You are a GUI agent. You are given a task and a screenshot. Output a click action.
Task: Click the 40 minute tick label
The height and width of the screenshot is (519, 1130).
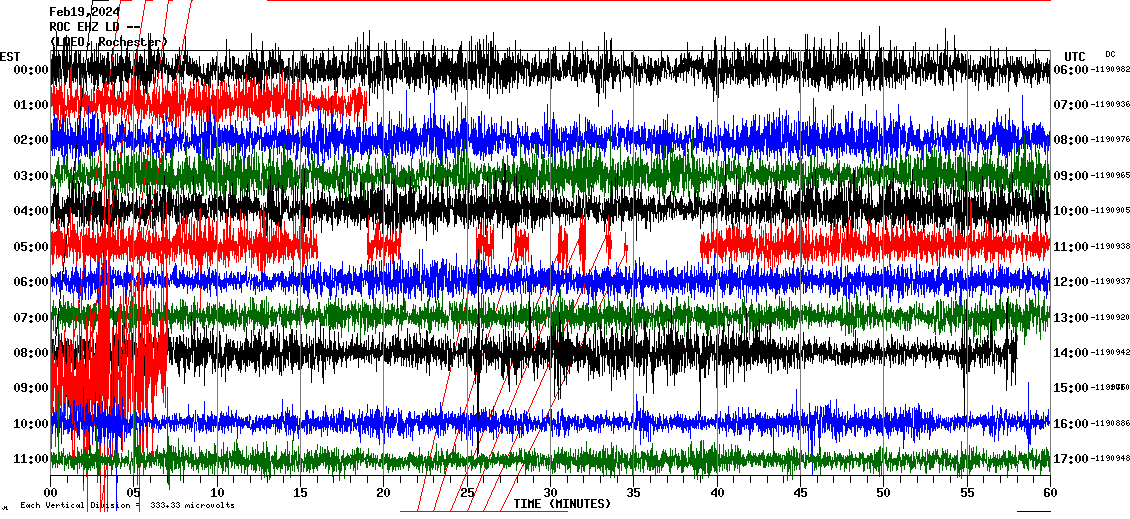click(717, 493)
